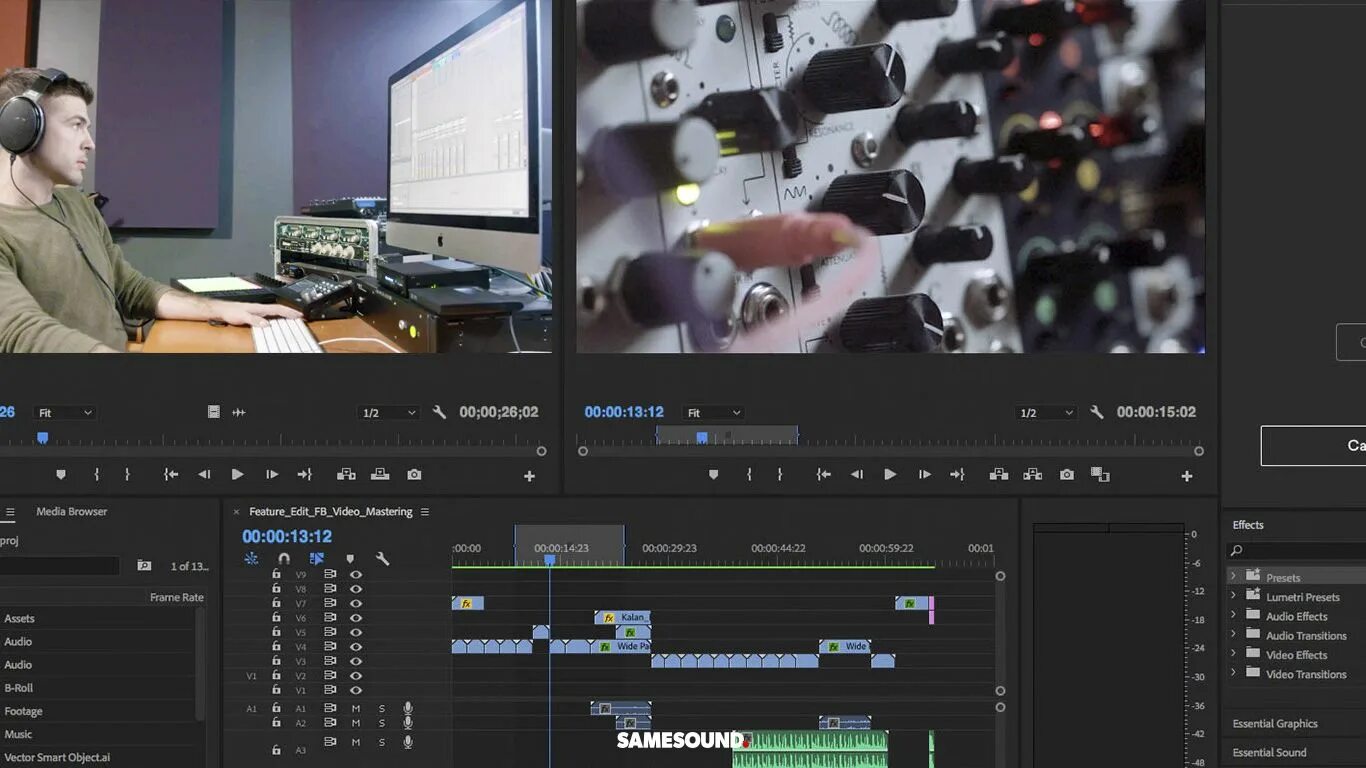The width and height of the screenshot is (1366, 768).
Task: Expand Lumetri Presets folder
Action: coord(1233,596)
